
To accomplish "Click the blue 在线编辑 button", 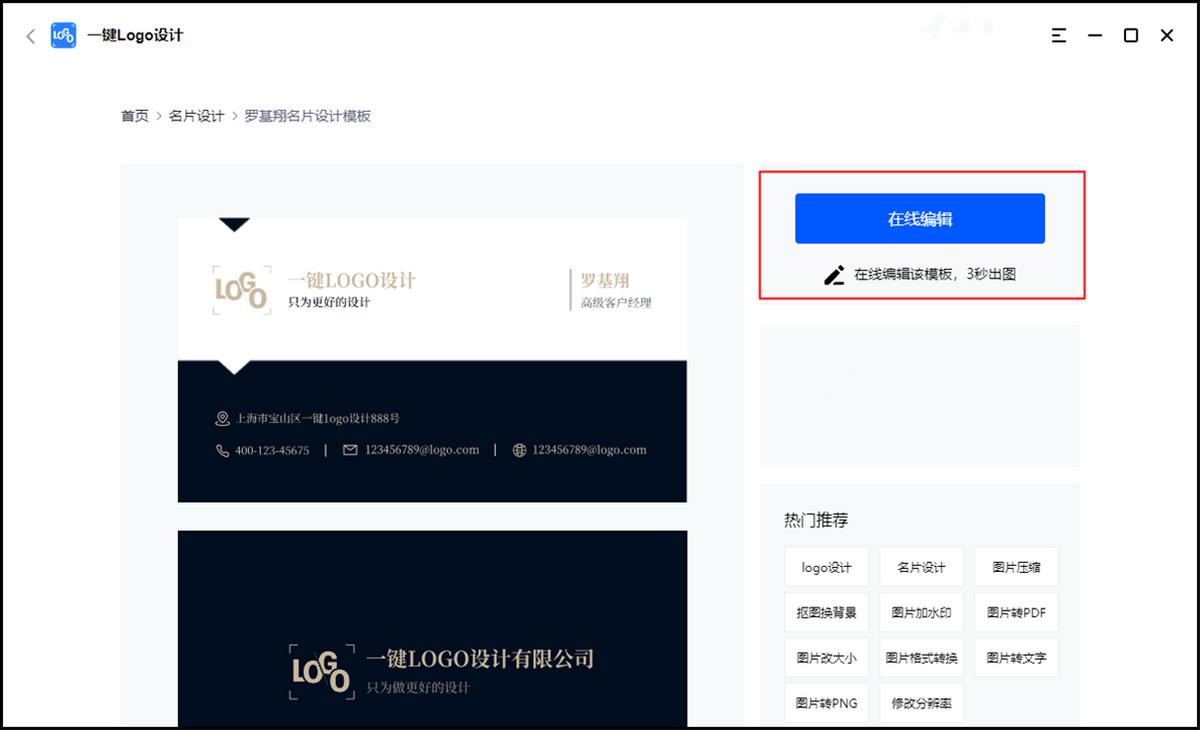I will coord(919,218).
